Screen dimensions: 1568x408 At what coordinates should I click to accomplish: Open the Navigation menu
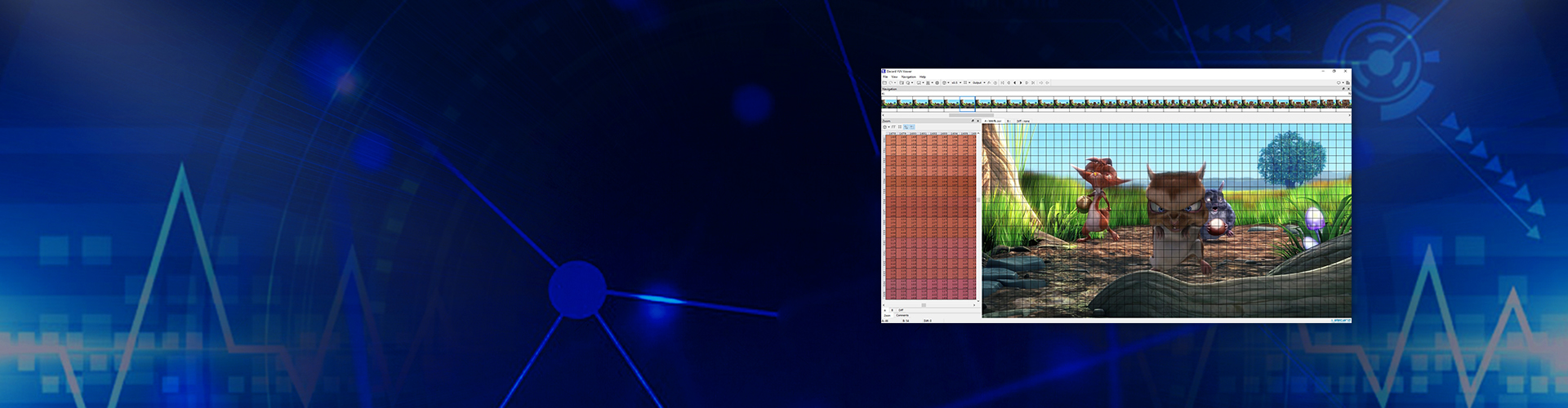(908, 77)
